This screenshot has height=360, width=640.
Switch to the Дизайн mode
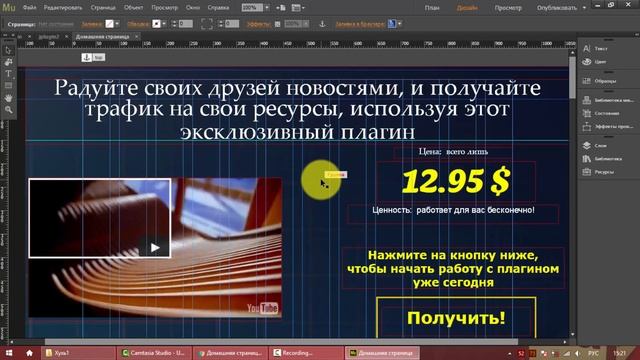pyautogui.click(x=467, y=8)
